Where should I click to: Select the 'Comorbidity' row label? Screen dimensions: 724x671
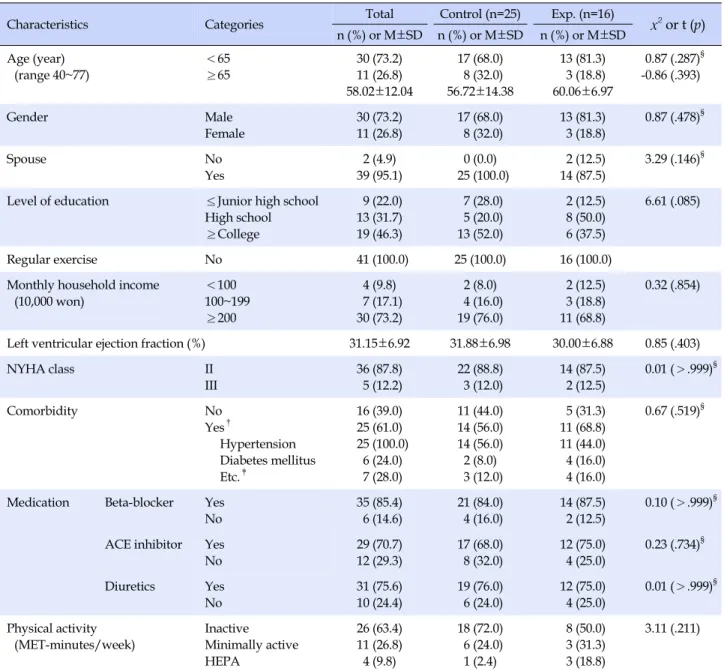(x=42, y=411)
